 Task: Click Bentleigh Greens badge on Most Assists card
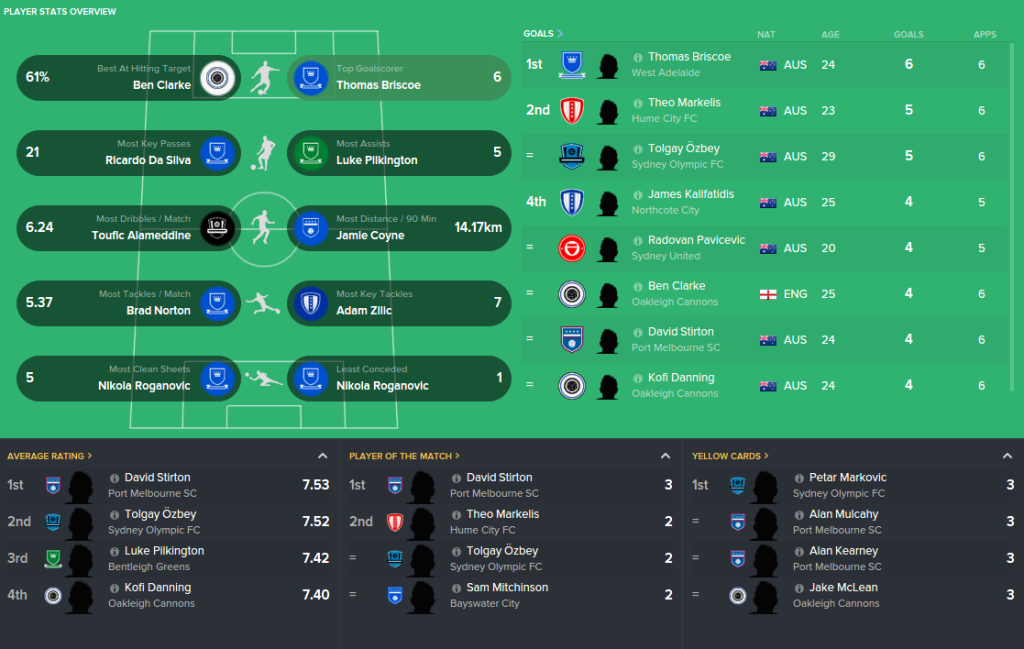pyautogui.click(x=312, y=152)
